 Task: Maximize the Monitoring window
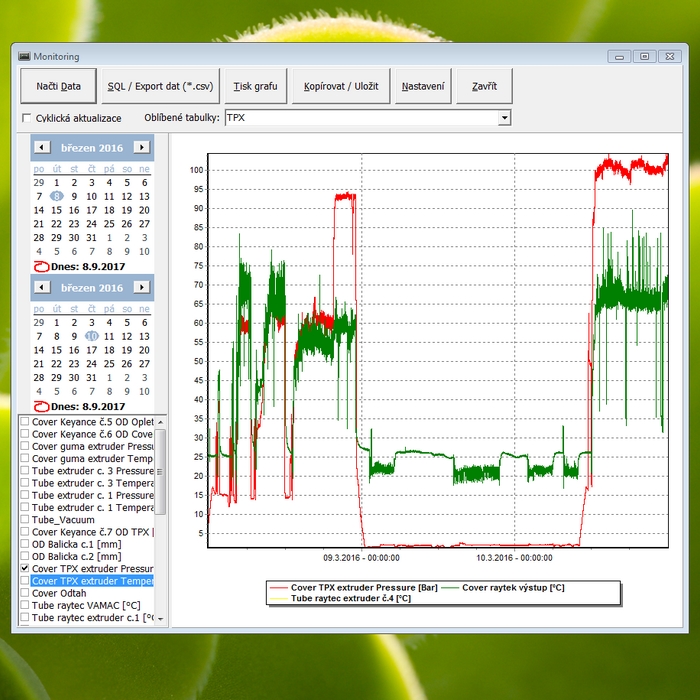[x=645, y=57]
